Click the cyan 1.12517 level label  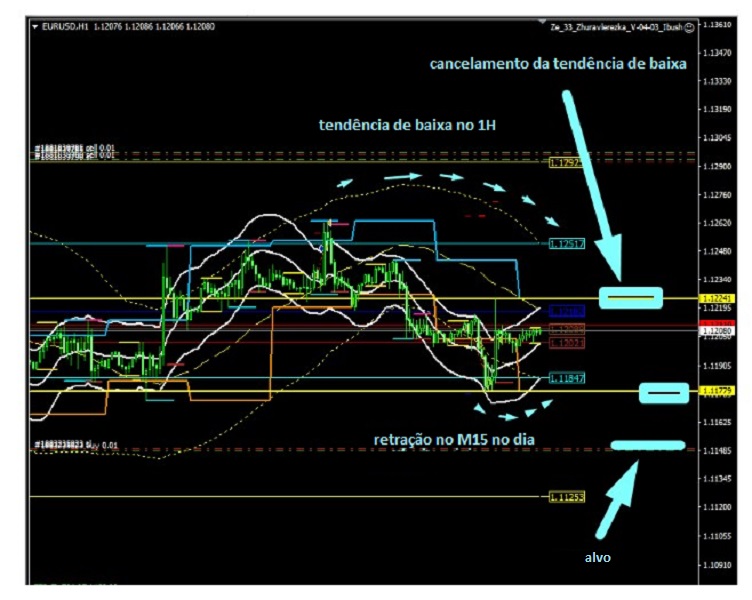click(567, 243)
